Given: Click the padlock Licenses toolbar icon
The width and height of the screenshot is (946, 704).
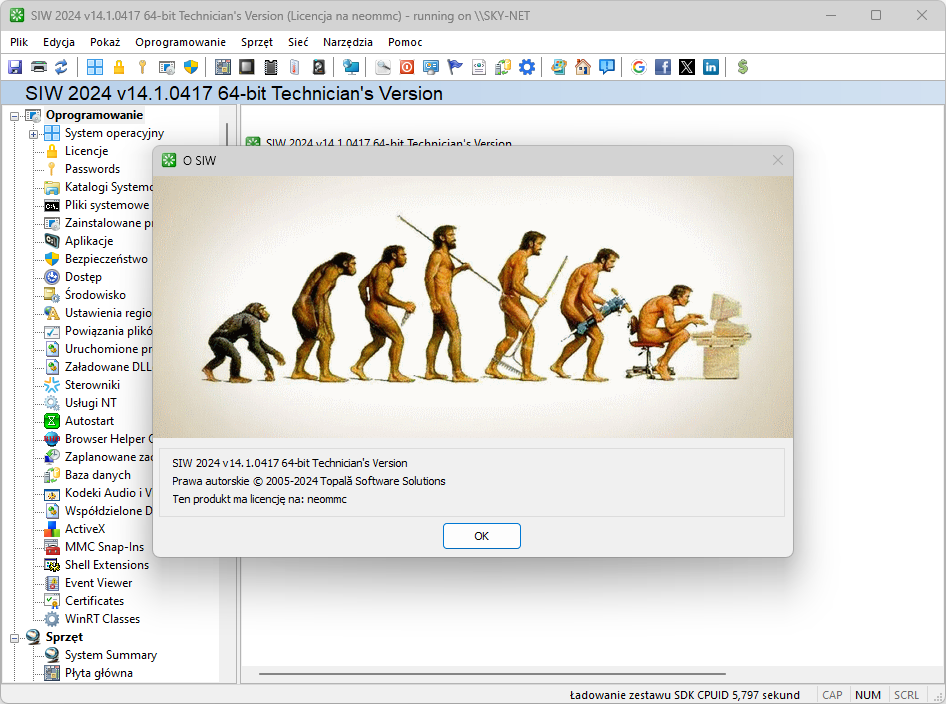Looking at the screenshot, I should 119,67.
